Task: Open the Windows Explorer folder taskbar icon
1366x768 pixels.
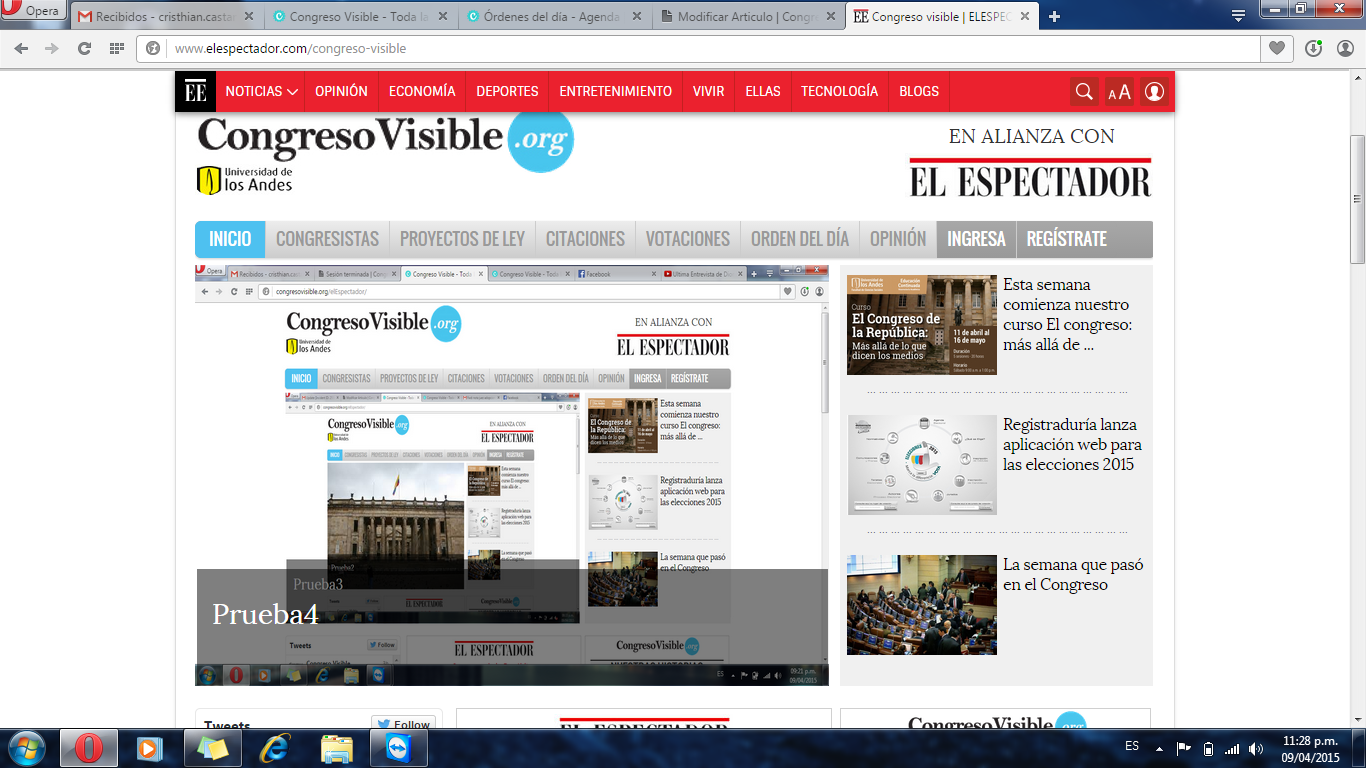Action: point(337,748)
